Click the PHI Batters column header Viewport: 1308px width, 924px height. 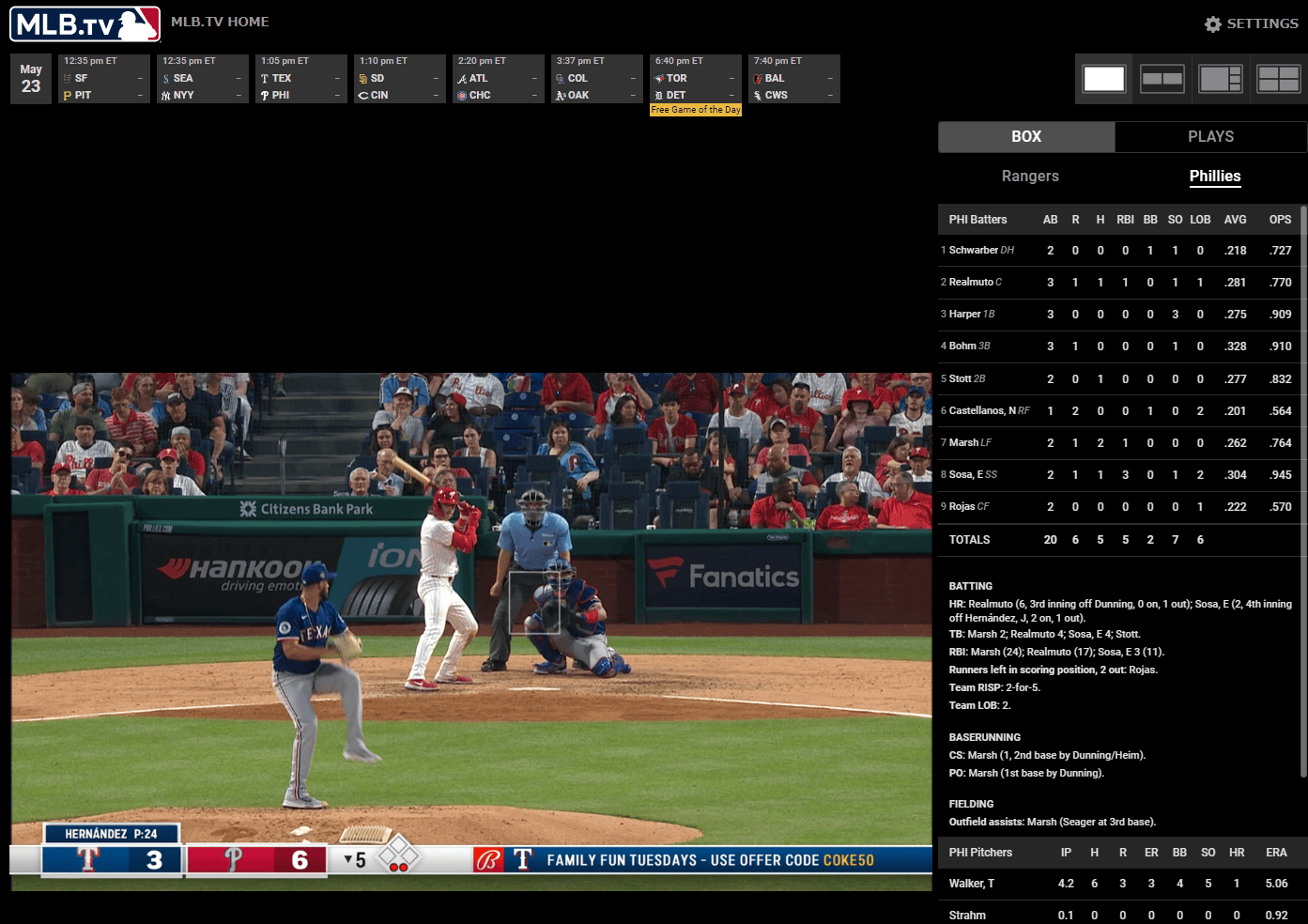tap(977, 220)
